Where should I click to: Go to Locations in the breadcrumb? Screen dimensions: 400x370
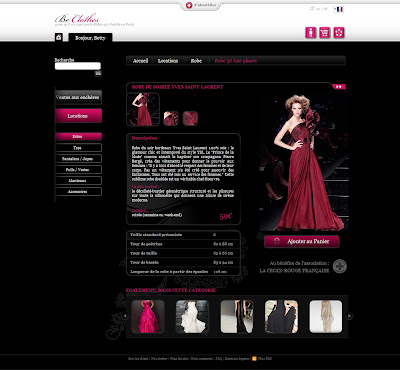coord(168,61)
